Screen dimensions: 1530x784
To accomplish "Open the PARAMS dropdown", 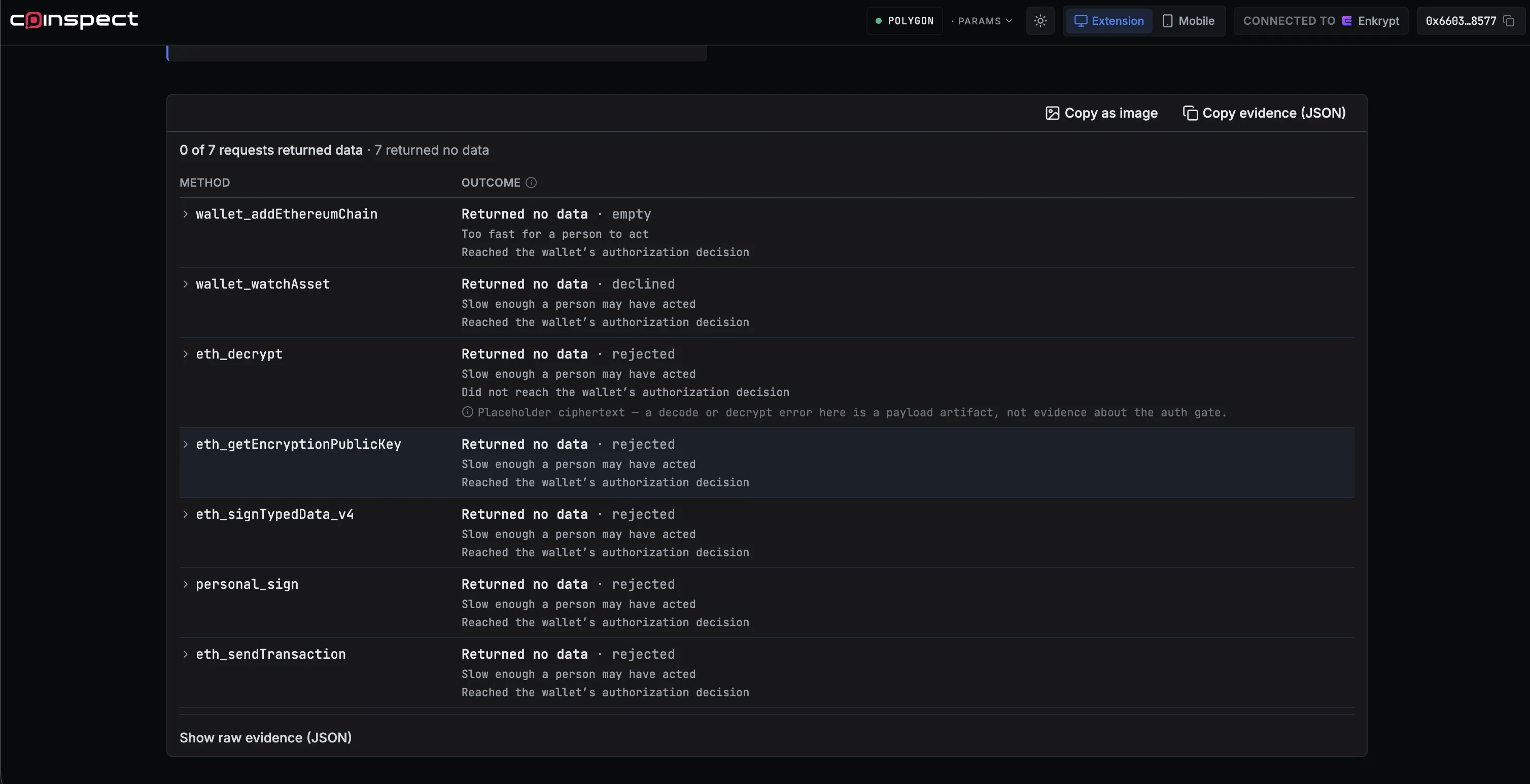I will coord(982,21).
